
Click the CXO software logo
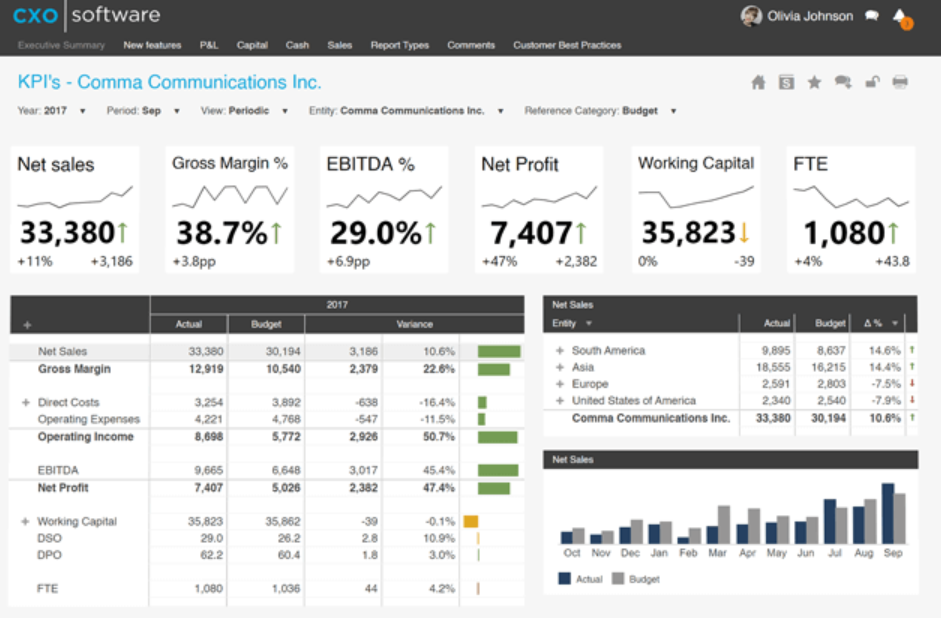tap(86, 15)
